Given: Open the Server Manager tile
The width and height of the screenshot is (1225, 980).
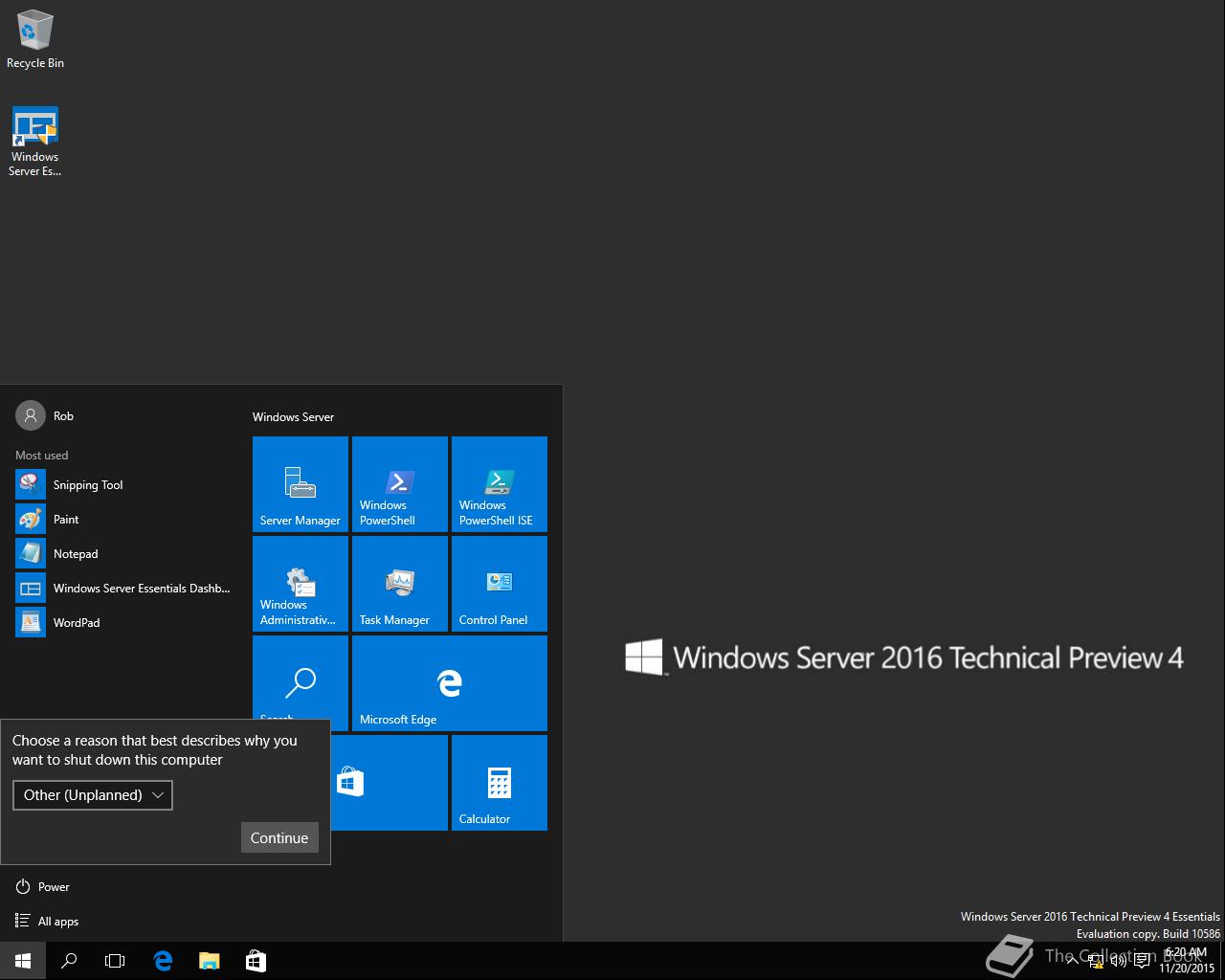Looking at the screenshot, I should 301,484.
